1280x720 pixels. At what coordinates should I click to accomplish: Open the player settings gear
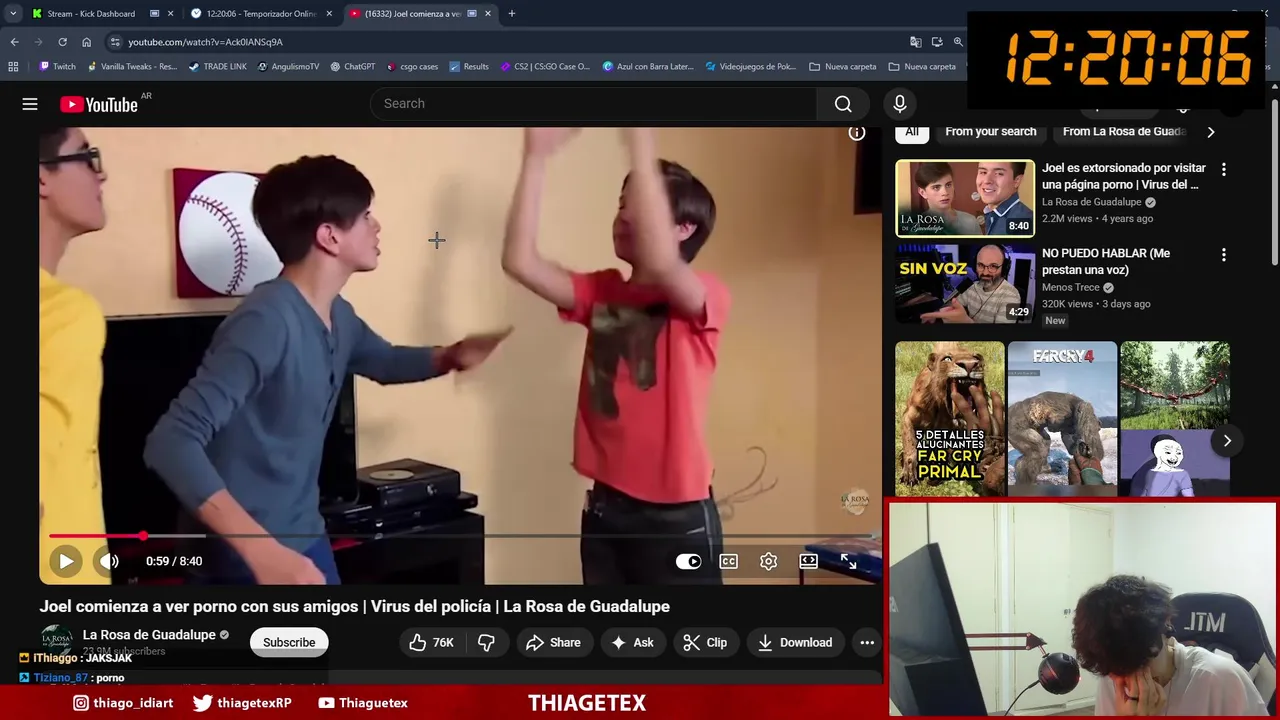pos(768,561)
